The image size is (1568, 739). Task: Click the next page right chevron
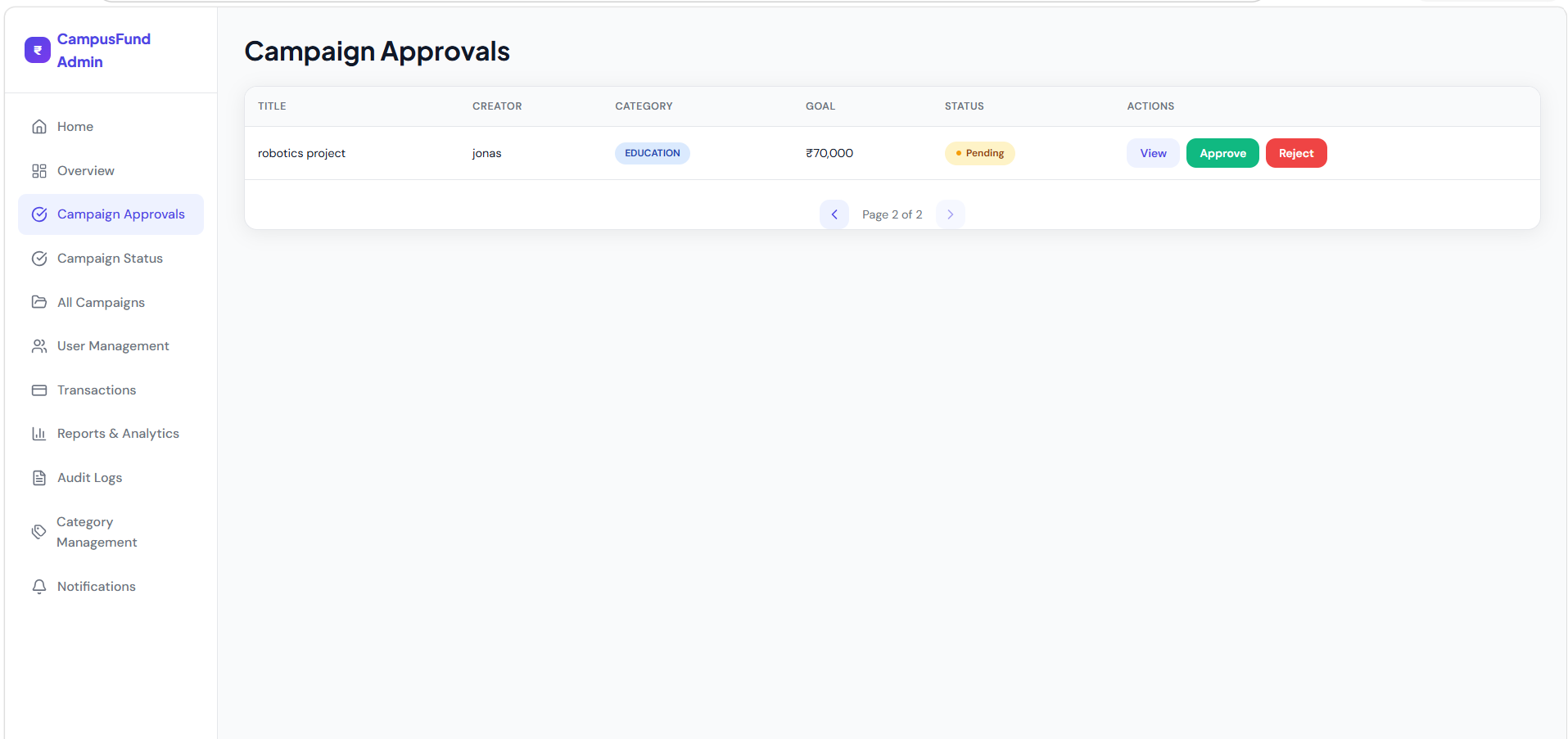coord(951,214)
